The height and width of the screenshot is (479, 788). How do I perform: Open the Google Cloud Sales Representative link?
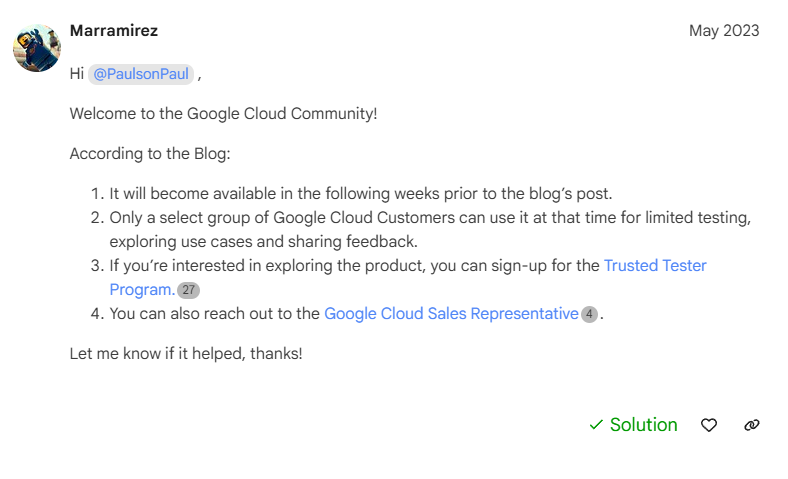[x=451, y=314]
